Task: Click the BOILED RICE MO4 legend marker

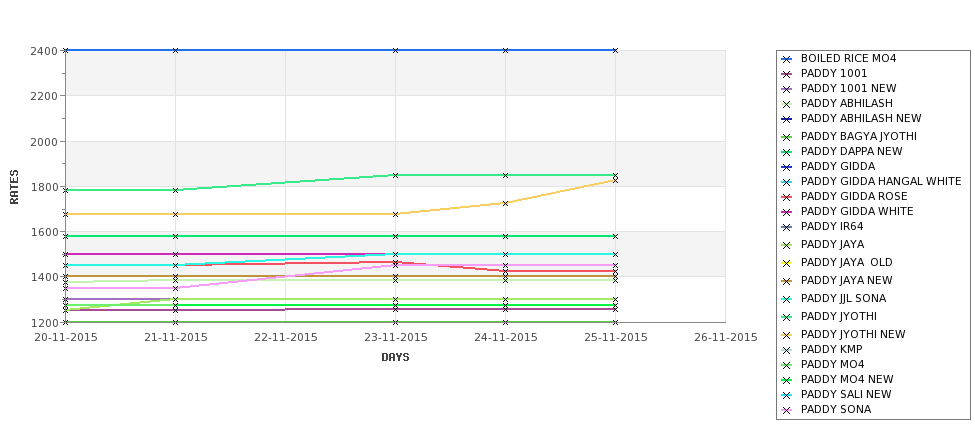Action: 787,59
